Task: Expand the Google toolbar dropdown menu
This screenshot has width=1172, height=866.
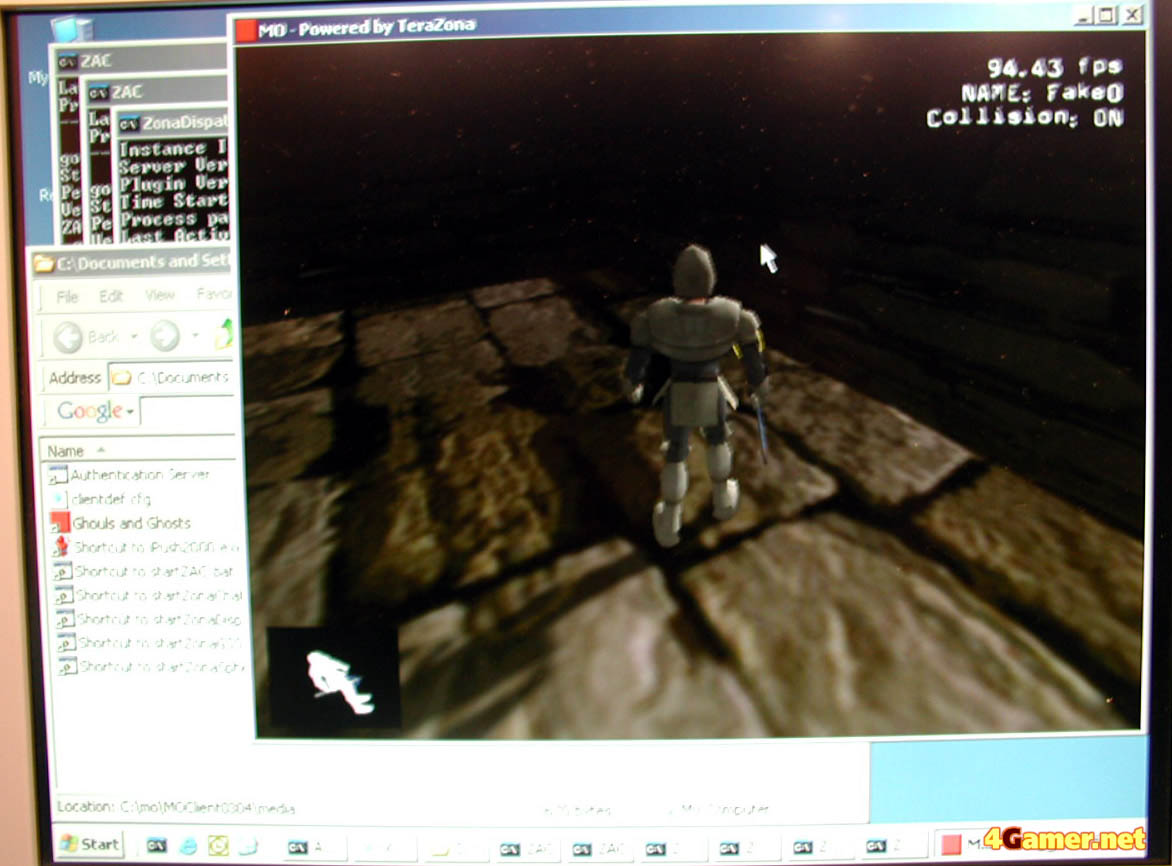Action: click(131, 411)
